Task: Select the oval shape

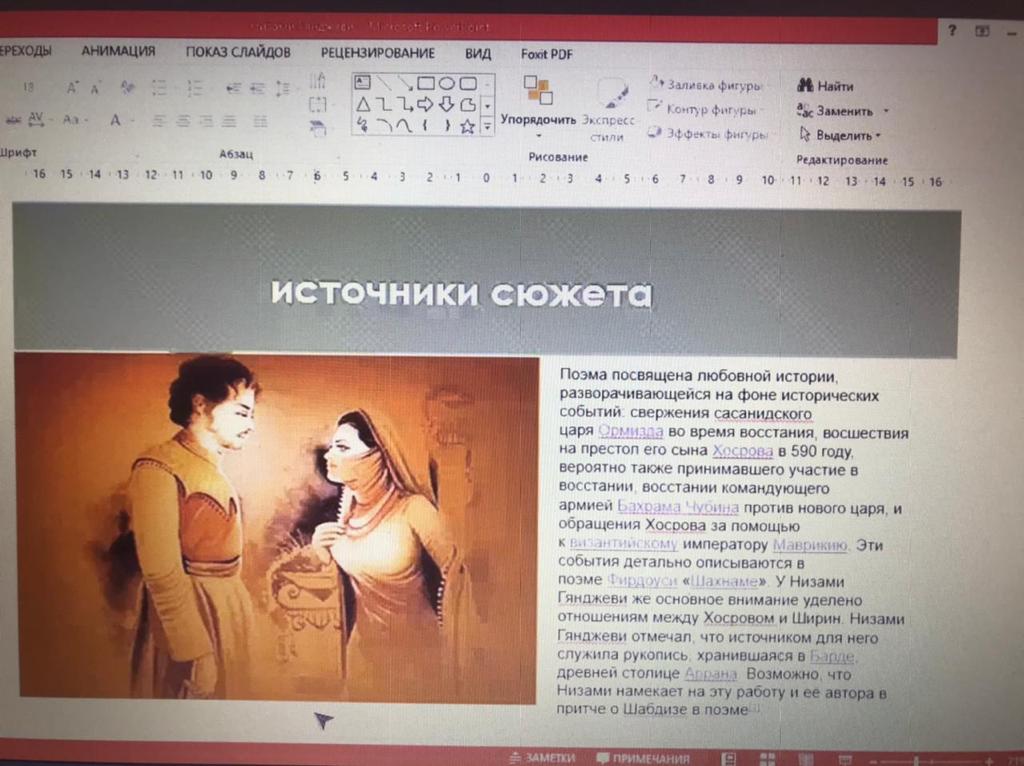Action: pos(447,83)
